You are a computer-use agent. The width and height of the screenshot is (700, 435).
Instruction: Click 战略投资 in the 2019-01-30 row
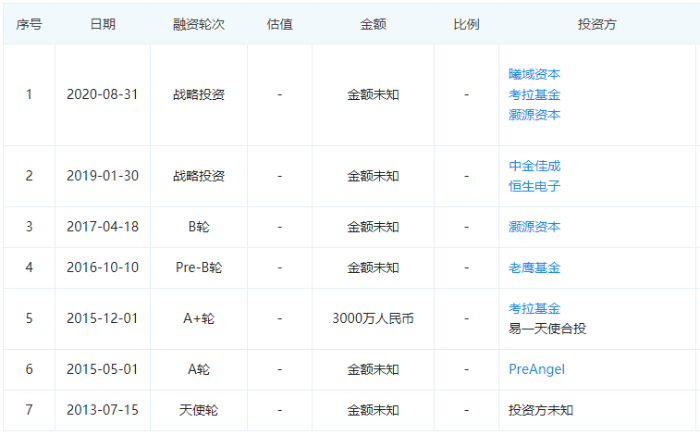tap(199, 176)
